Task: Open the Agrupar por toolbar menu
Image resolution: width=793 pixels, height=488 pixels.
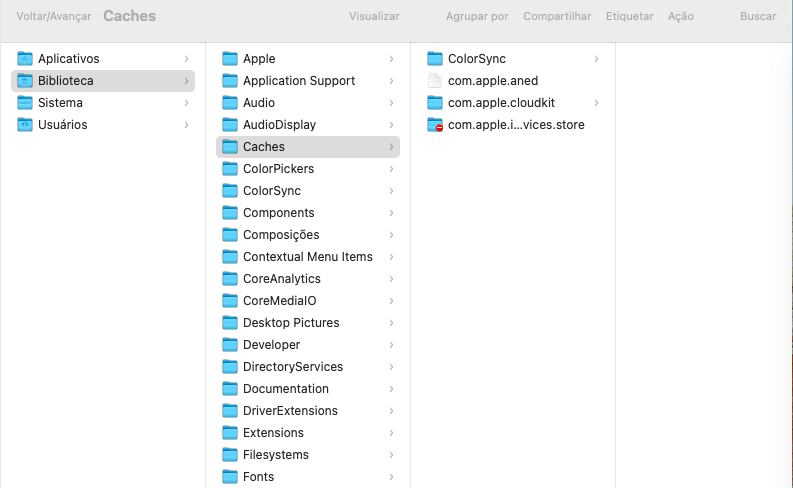Action: (477, 16)
